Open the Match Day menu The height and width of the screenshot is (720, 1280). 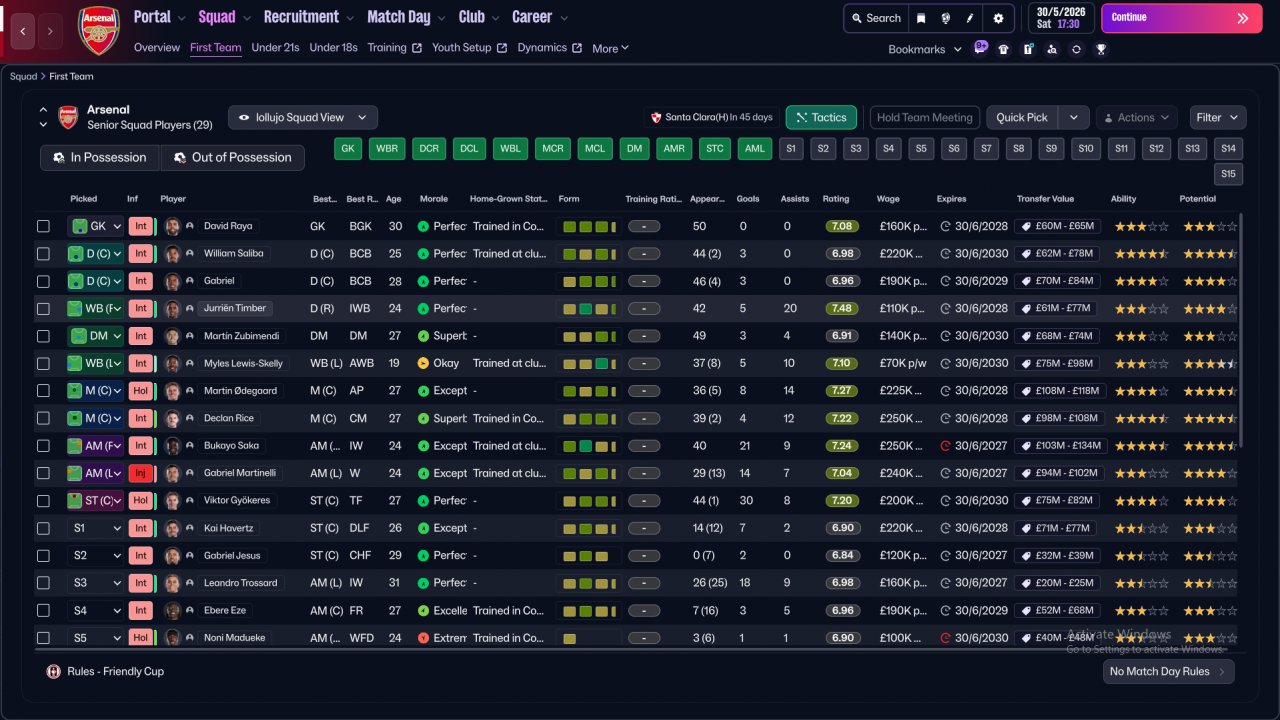[x=406, y=17]
